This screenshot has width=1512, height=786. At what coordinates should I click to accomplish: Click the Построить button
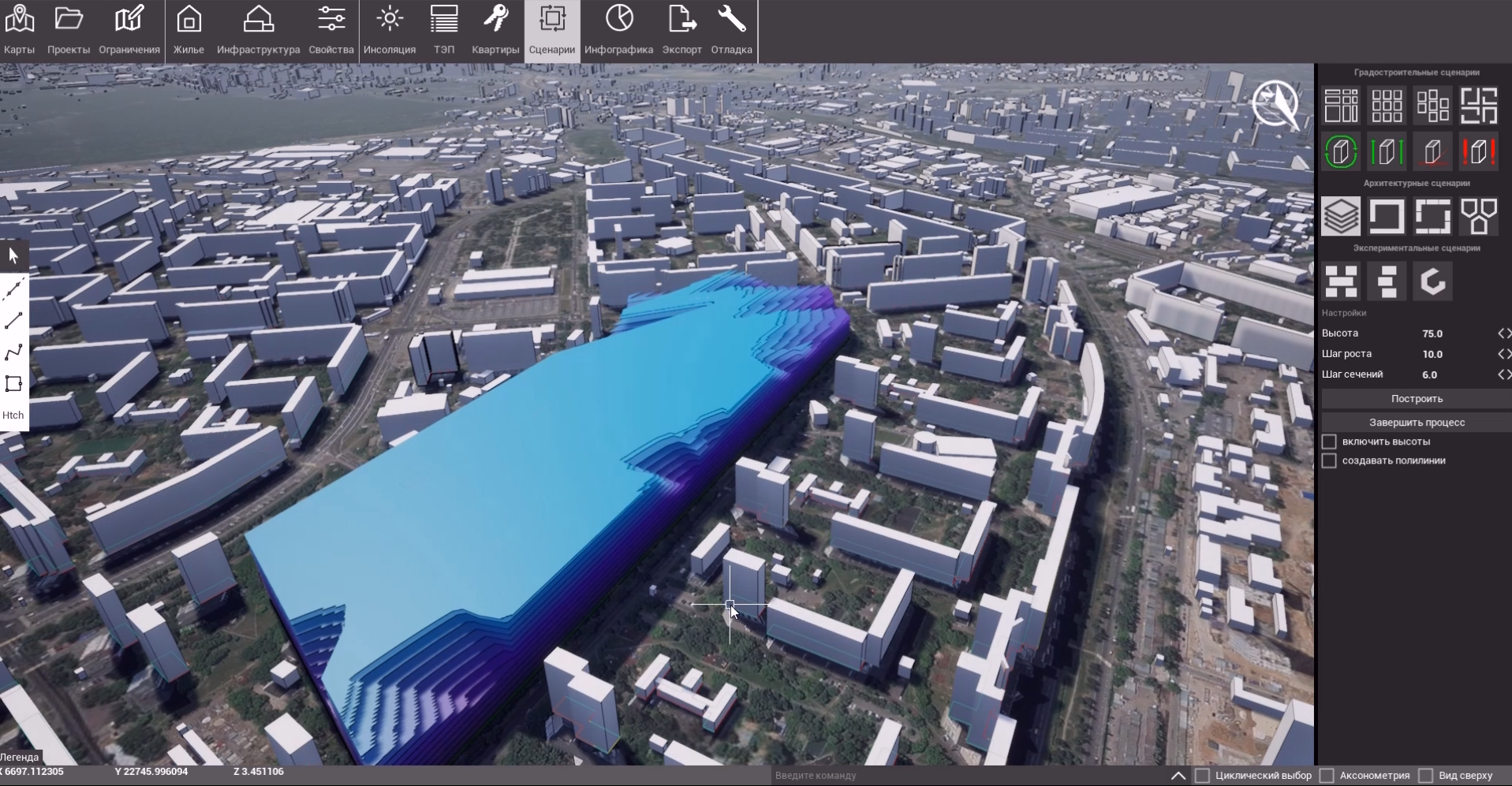(1417, 399)
